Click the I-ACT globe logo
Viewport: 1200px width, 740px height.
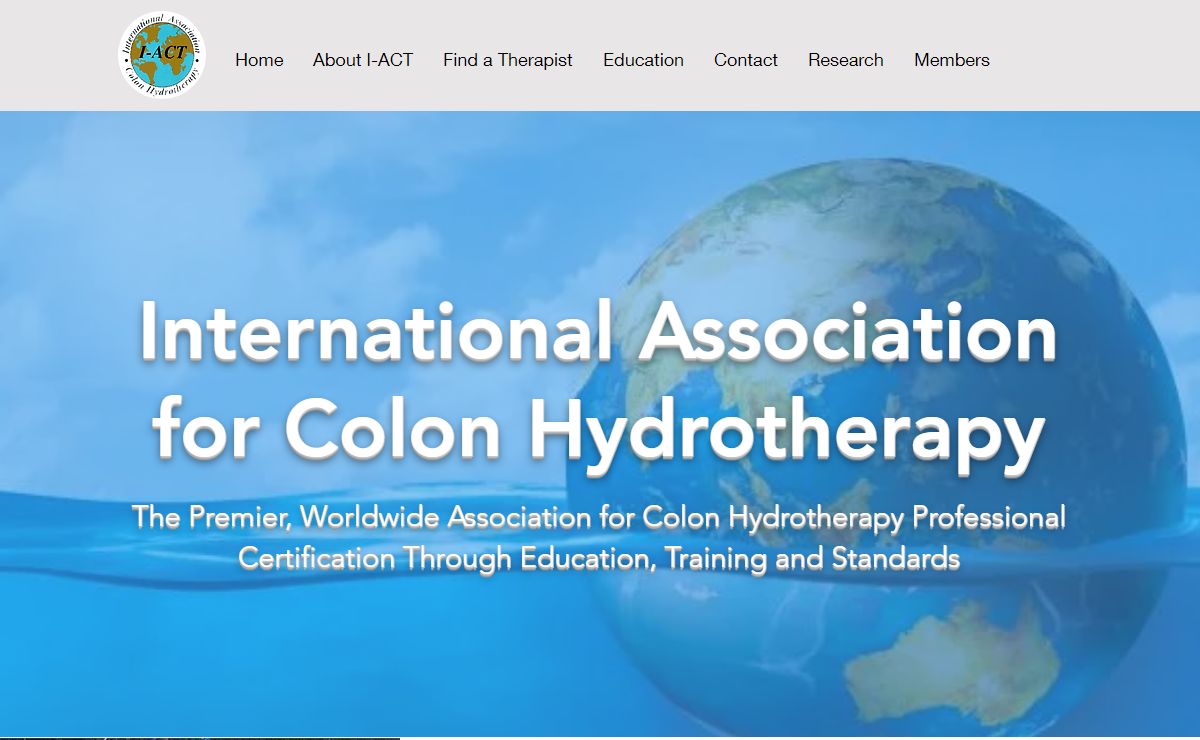coord(161,56)
